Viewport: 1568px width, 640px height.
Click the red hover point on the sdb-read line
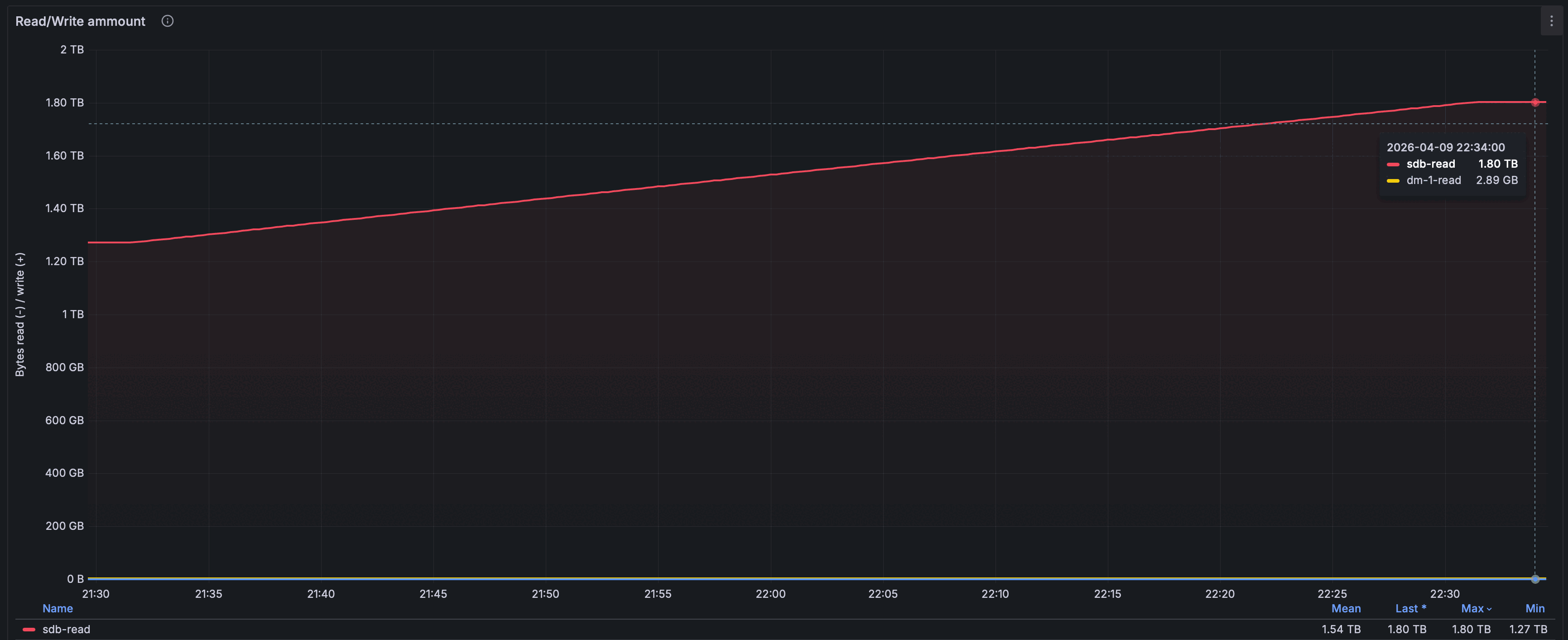tap(1534, 102)
